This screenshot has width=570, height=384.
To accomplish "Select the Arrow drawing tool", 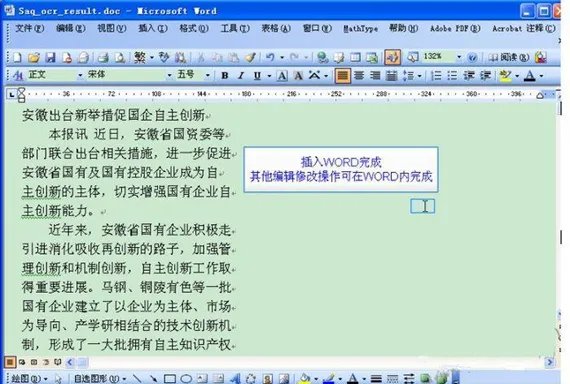I will pyautogui.click(x=153, y=379).
